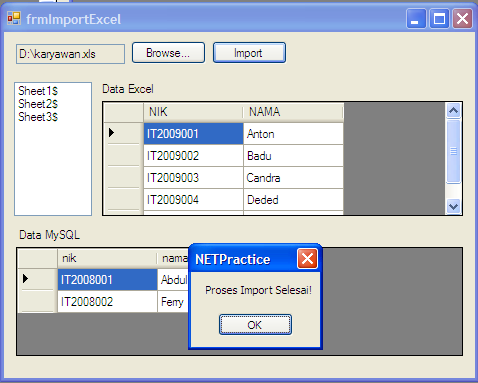The width and height of the screenshot is (478, 383).
Task: Select the Candra name cell
Action: [x=293, y=178]
